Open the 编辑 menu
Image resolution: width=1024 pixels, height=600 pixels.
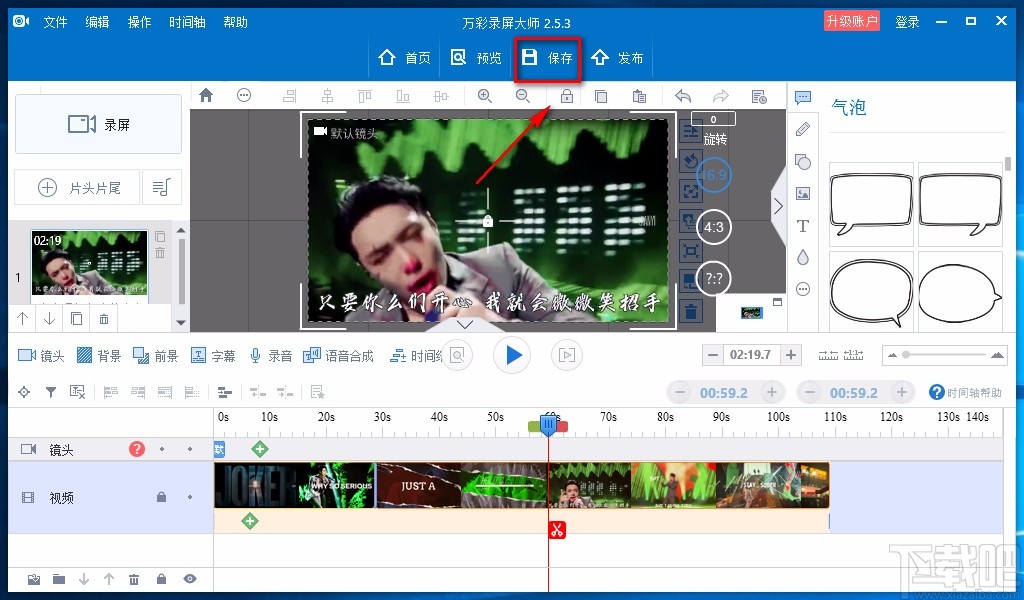click(97, 22)
